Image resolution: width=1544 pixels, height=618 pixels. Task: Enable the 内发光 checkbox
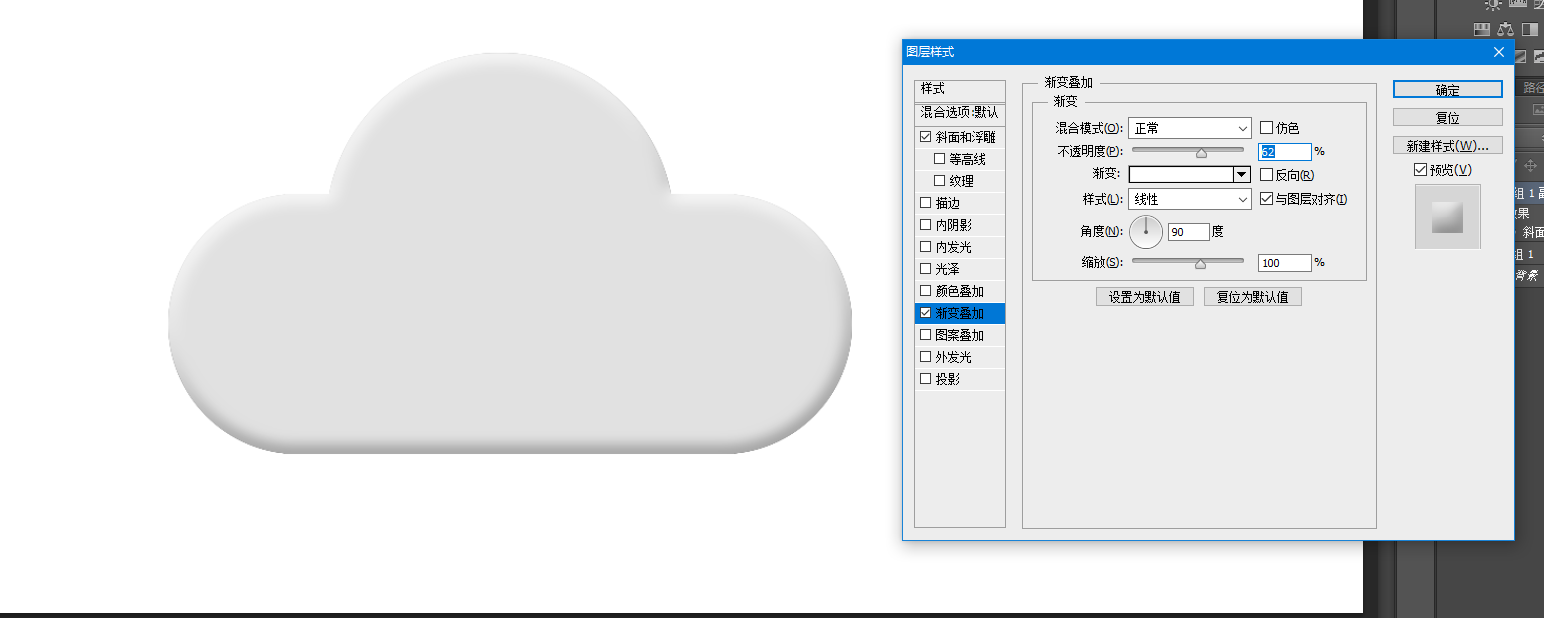point(925,247)
